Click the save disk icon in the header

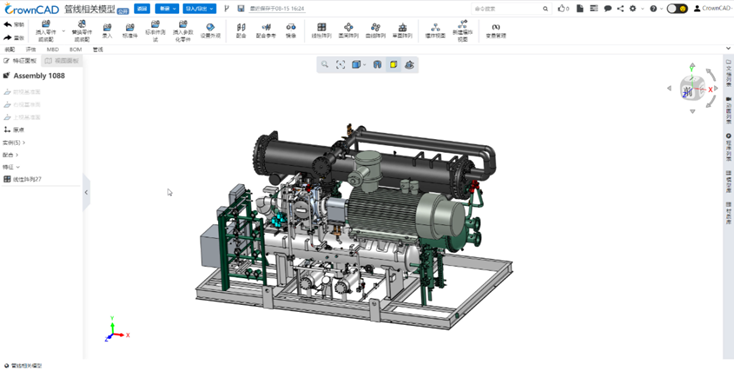(x=241, y=8)
